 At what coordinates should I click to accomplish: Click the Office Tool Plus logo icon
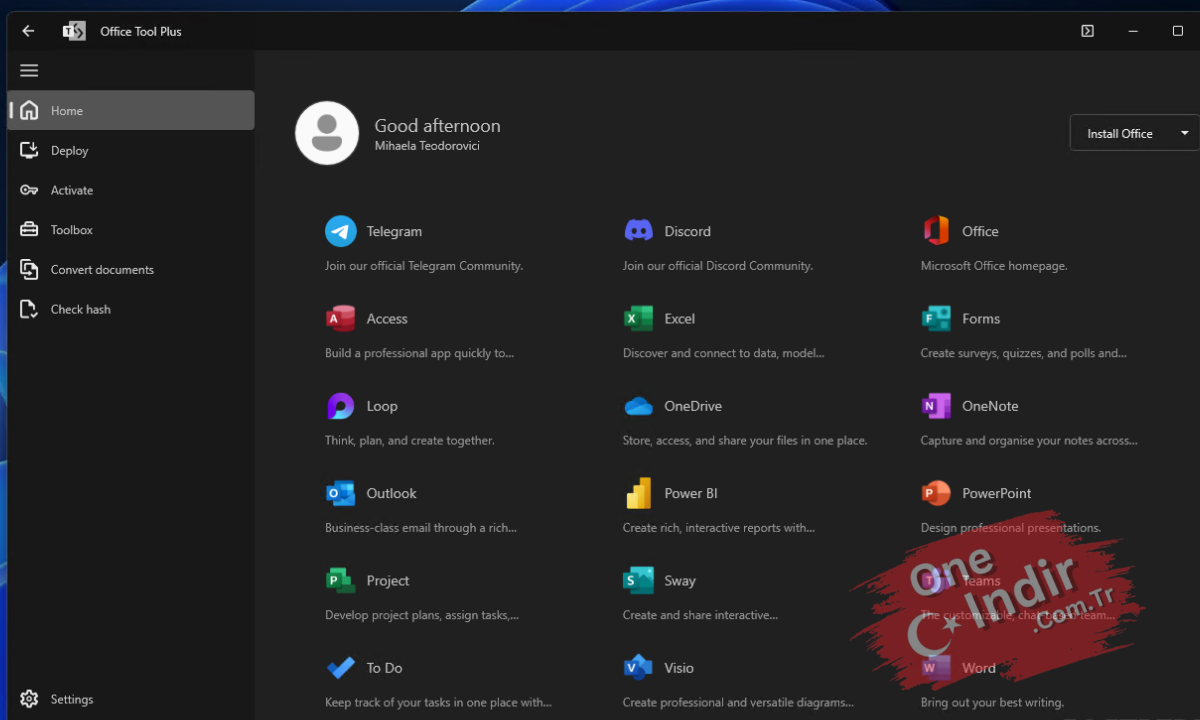click(x=74, y=31)
